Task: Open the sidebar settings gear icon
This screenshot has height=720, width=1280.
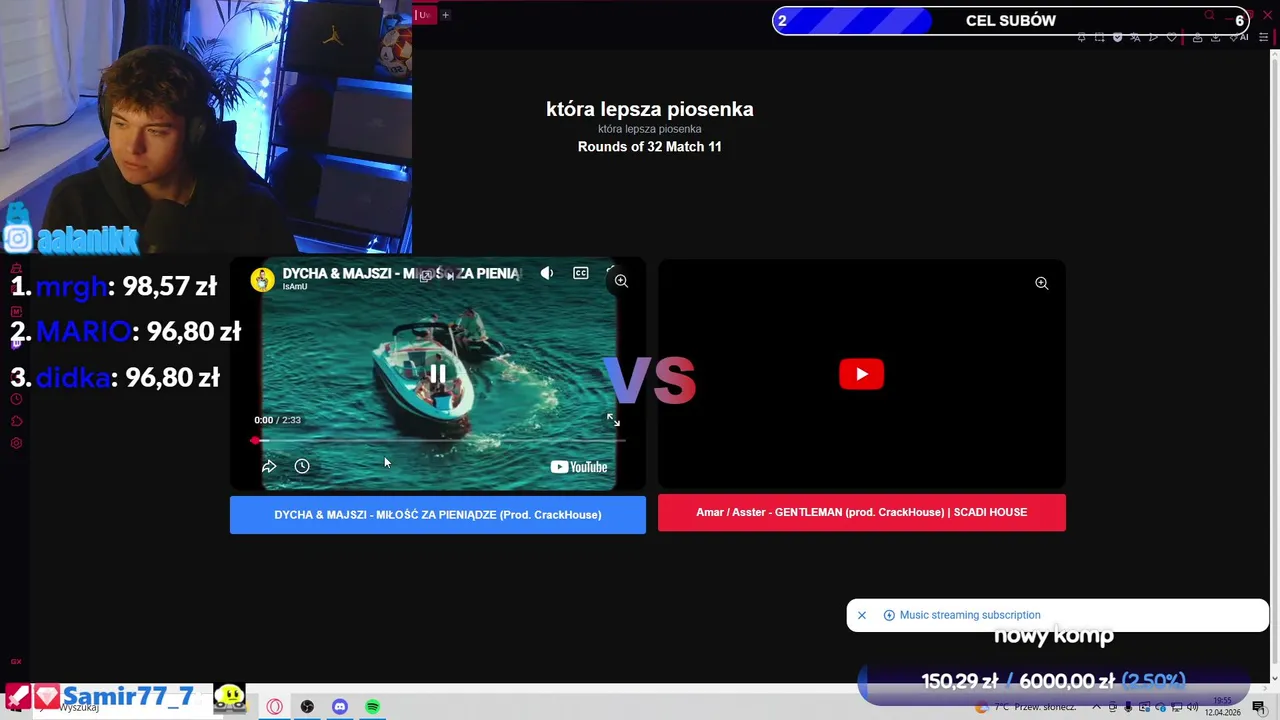Action: click(x=16, y=443)
